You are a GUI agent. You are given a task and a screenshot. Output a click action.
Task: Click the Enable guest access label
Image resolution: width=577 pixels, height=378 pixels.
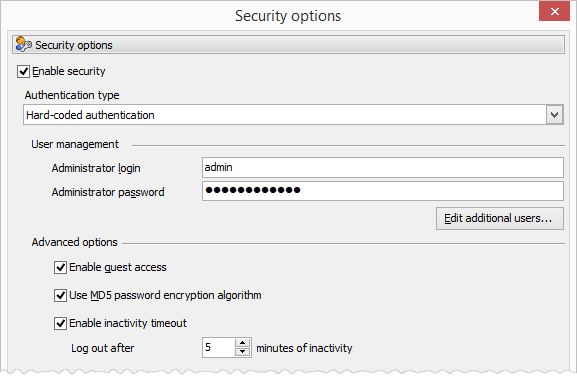pos(118,267)
